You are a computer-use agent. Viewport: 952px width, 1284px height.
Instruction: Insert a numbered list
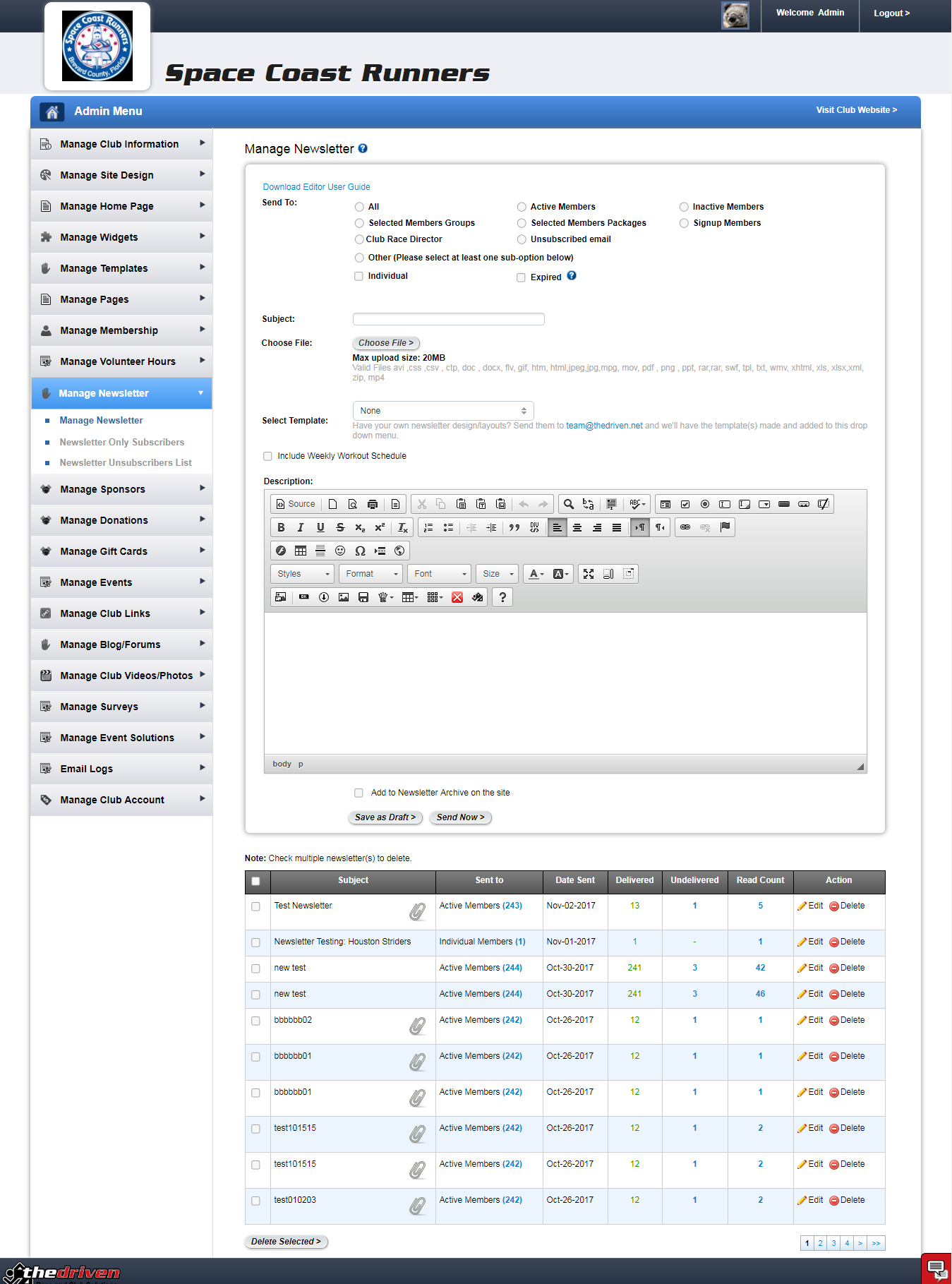pyautogui.click(x=428, y=527)
